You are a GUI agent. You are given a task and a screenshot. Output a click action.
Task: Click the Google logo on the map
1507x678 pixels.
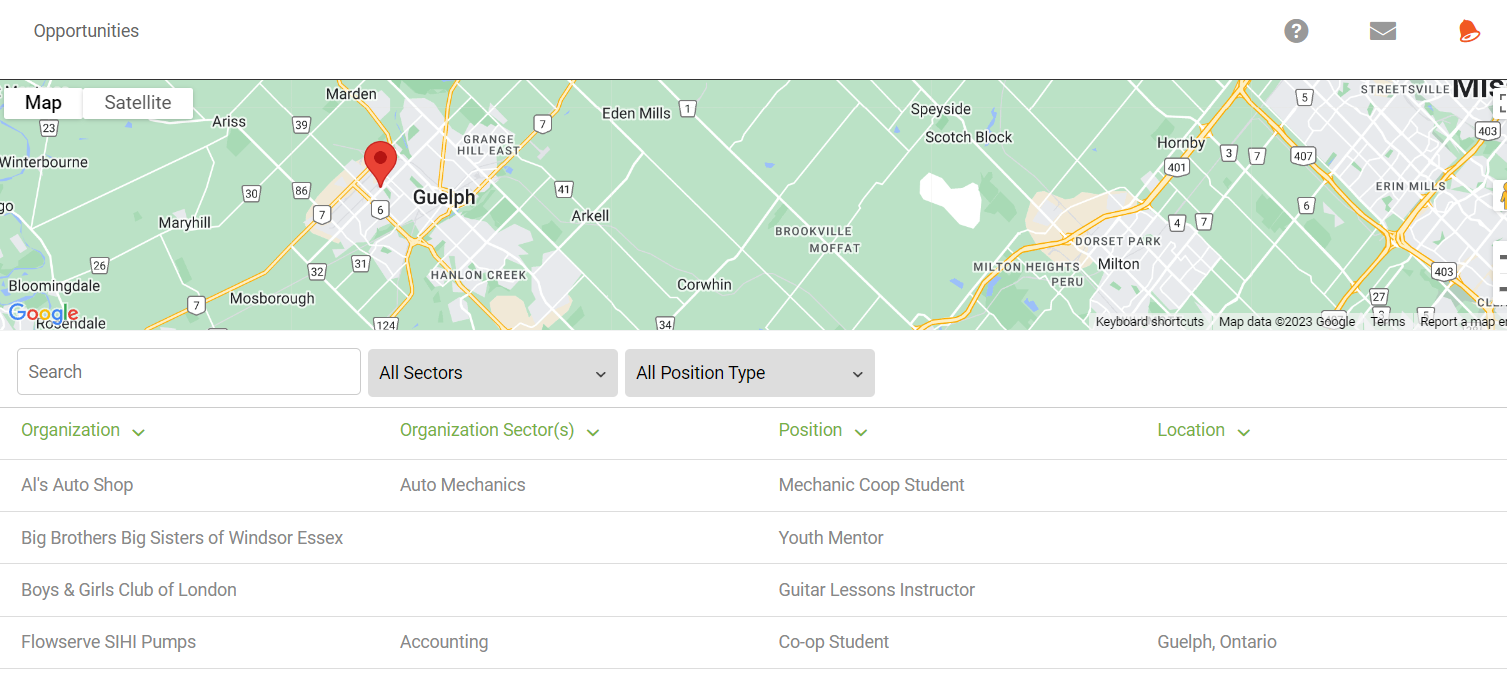(x=43, y=314)
